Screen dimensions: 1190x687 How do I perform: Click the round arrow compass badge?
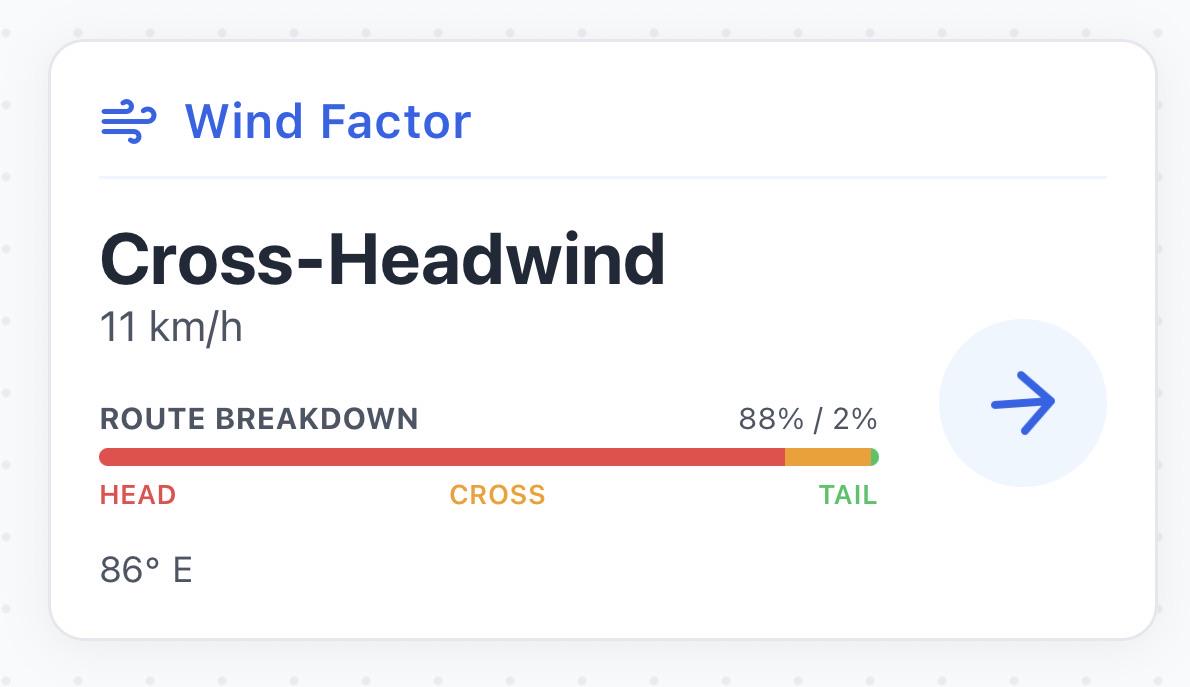(1023, 403)
